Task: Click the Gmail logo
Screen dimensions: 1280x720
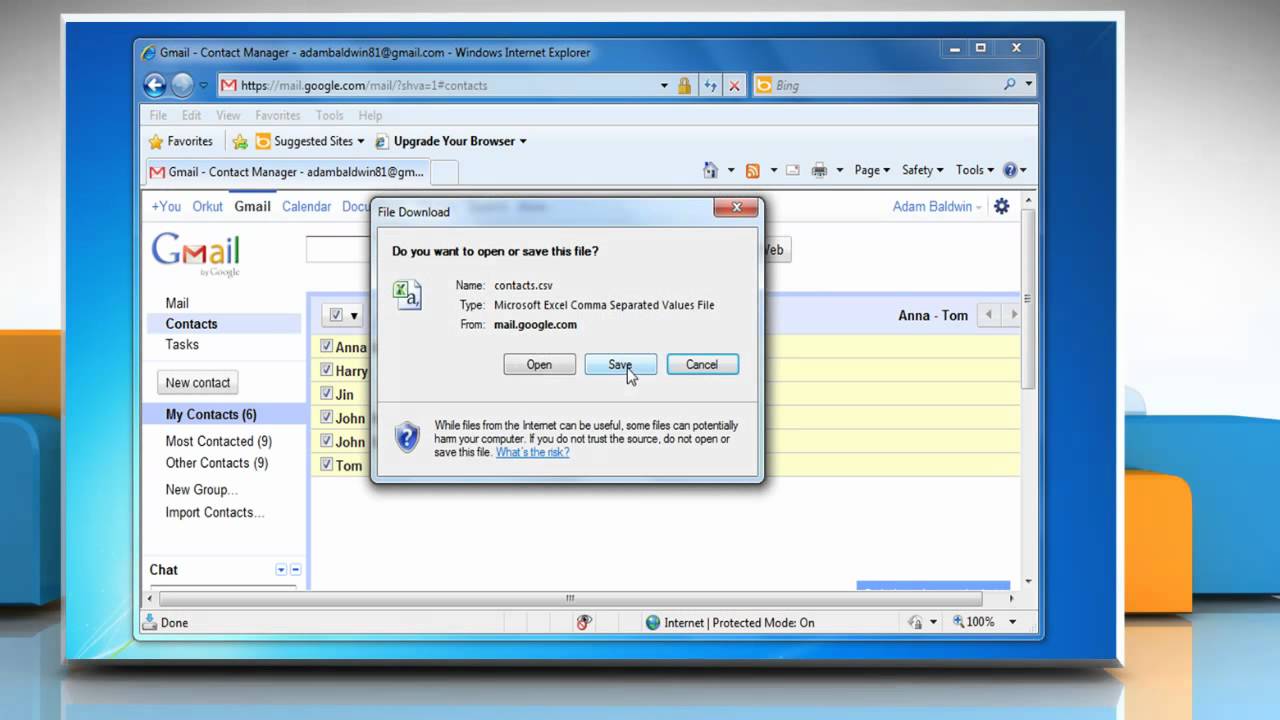Action: pos(196,253)
